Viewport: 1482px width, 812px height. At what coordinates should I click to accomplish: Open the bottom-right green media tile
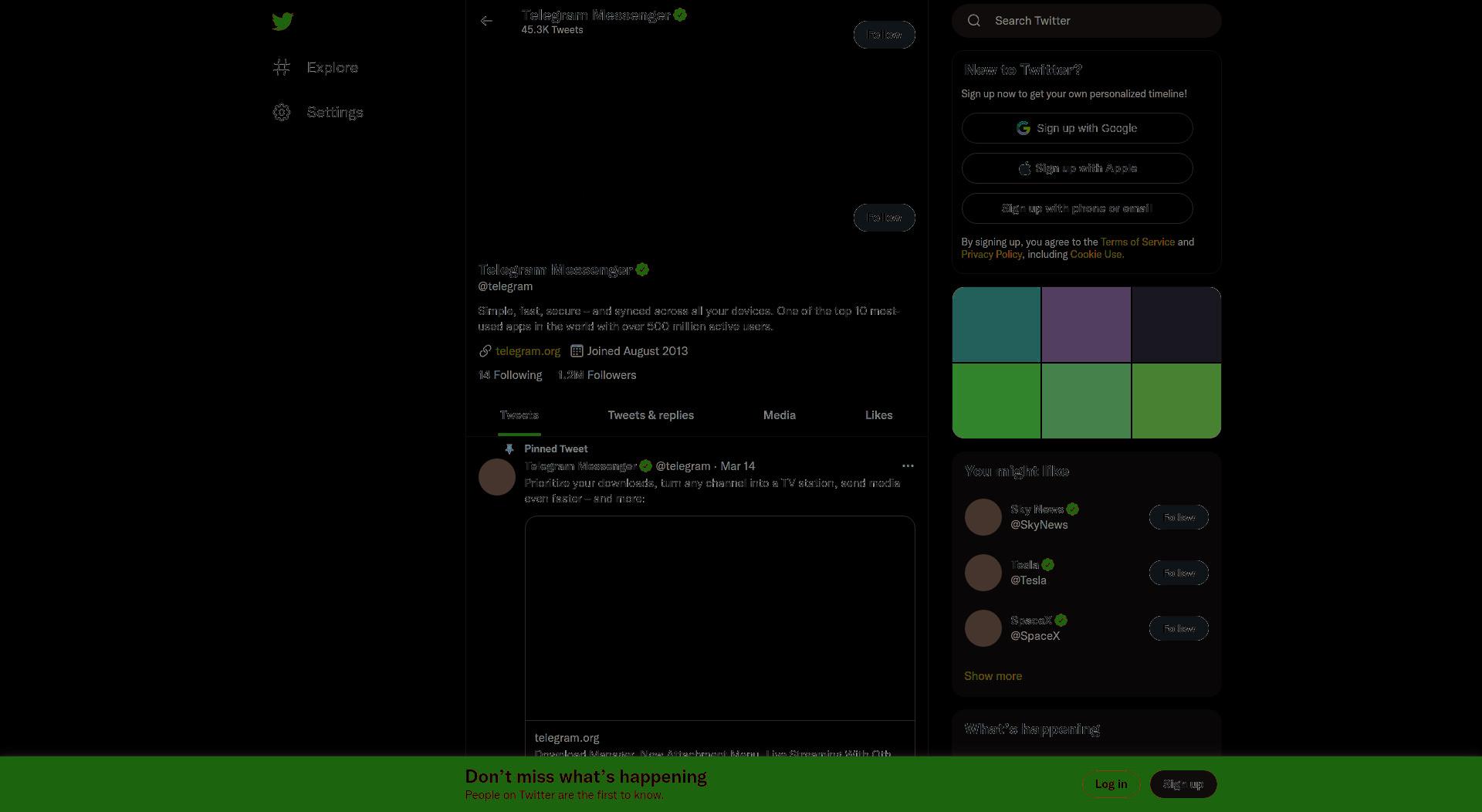click(x=1176, y=401)
